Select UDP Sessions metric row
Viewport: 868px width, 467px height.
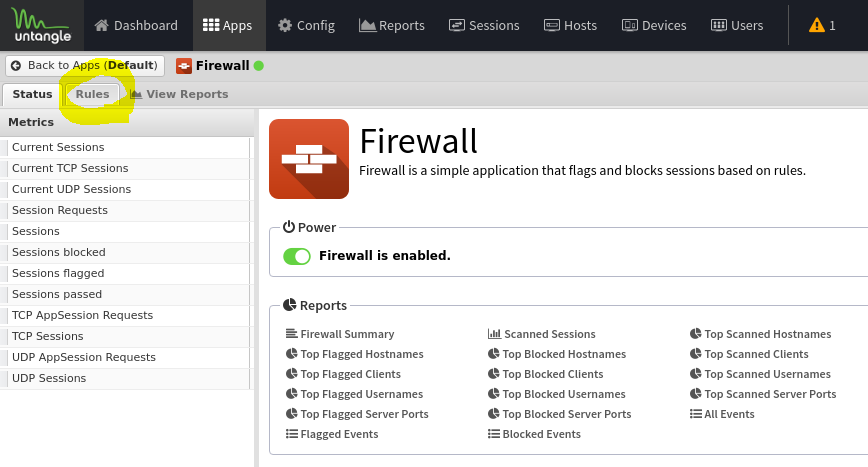coord(126,378)
